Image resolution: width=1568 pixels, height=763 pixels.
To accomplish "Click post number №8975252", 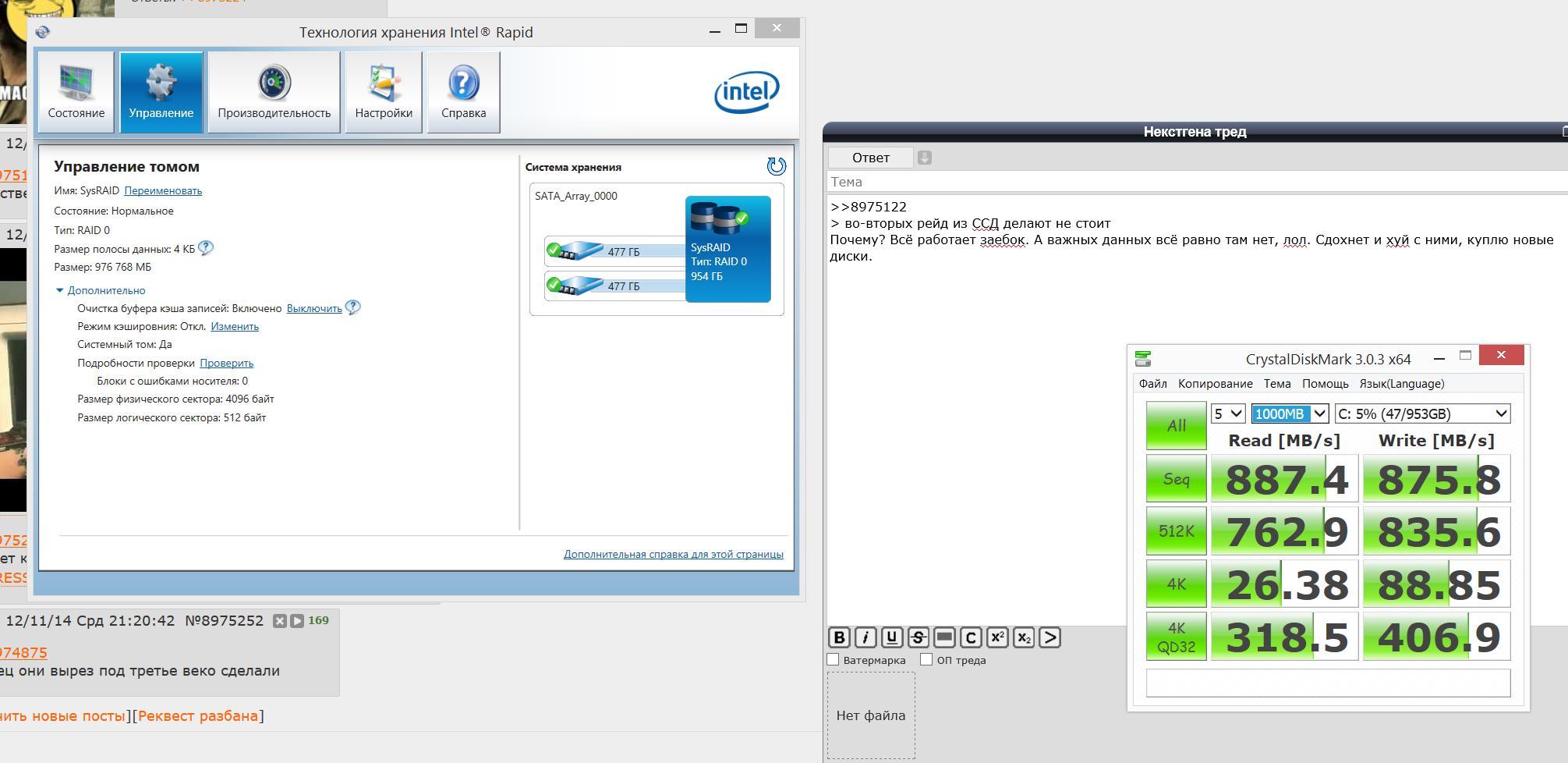I will click(x=225, y=621).
